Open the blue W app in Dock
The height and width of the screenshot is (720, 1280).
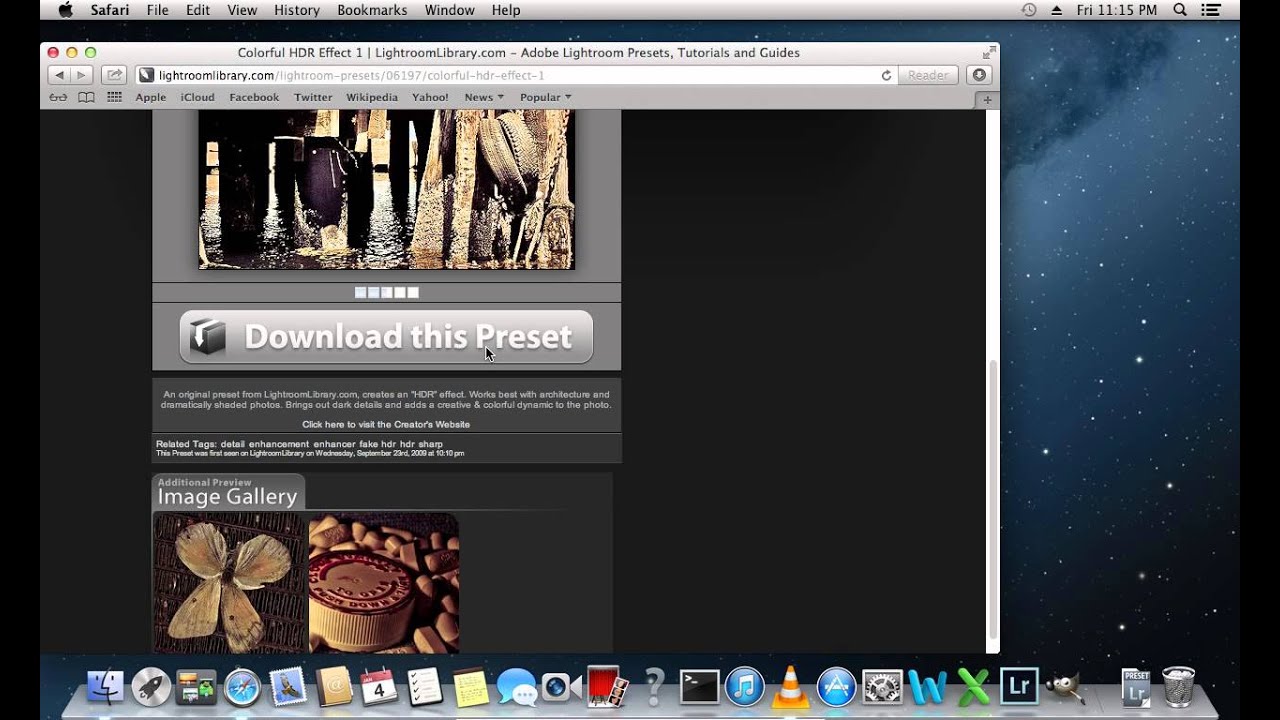(928, 687)
